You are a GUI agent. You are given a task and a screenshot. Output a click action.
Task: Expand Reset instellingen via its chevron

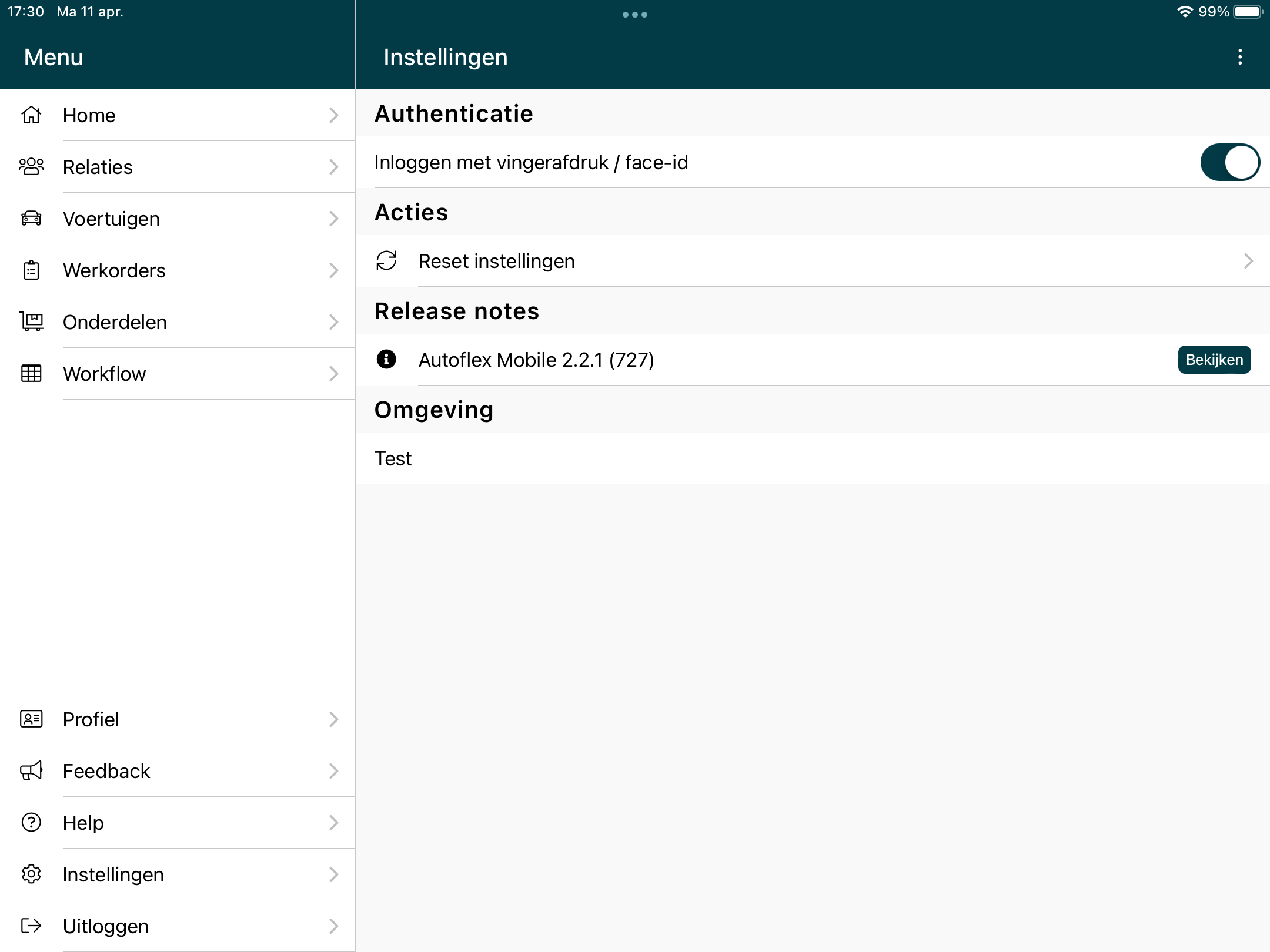1248,261
